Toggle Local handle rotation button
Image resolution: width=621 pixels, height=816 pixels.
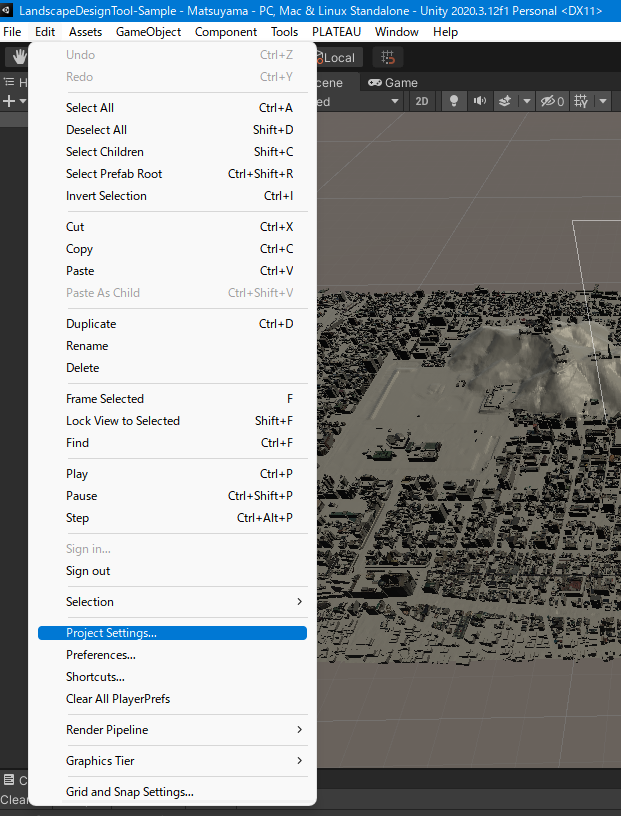(x=335, y=58)
